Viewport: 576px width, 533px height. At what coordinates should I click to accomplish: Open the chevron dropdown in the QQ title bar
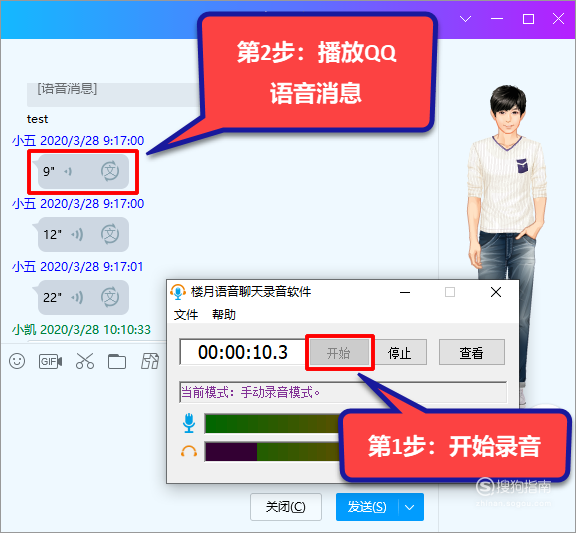[x=465, y=19]
